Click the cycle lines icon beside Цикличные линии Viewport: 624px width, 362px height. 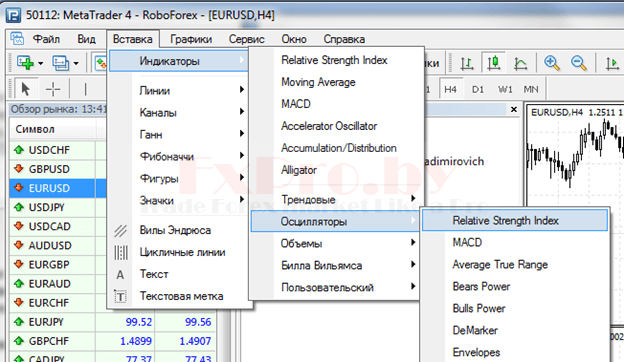[x=121, y=252]
